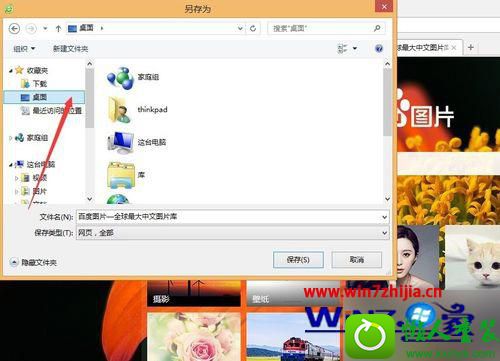Screen dimensions: 500x361
Task: Collapse the 这台电脑 tree node
Action: click(x=11, y=164)
